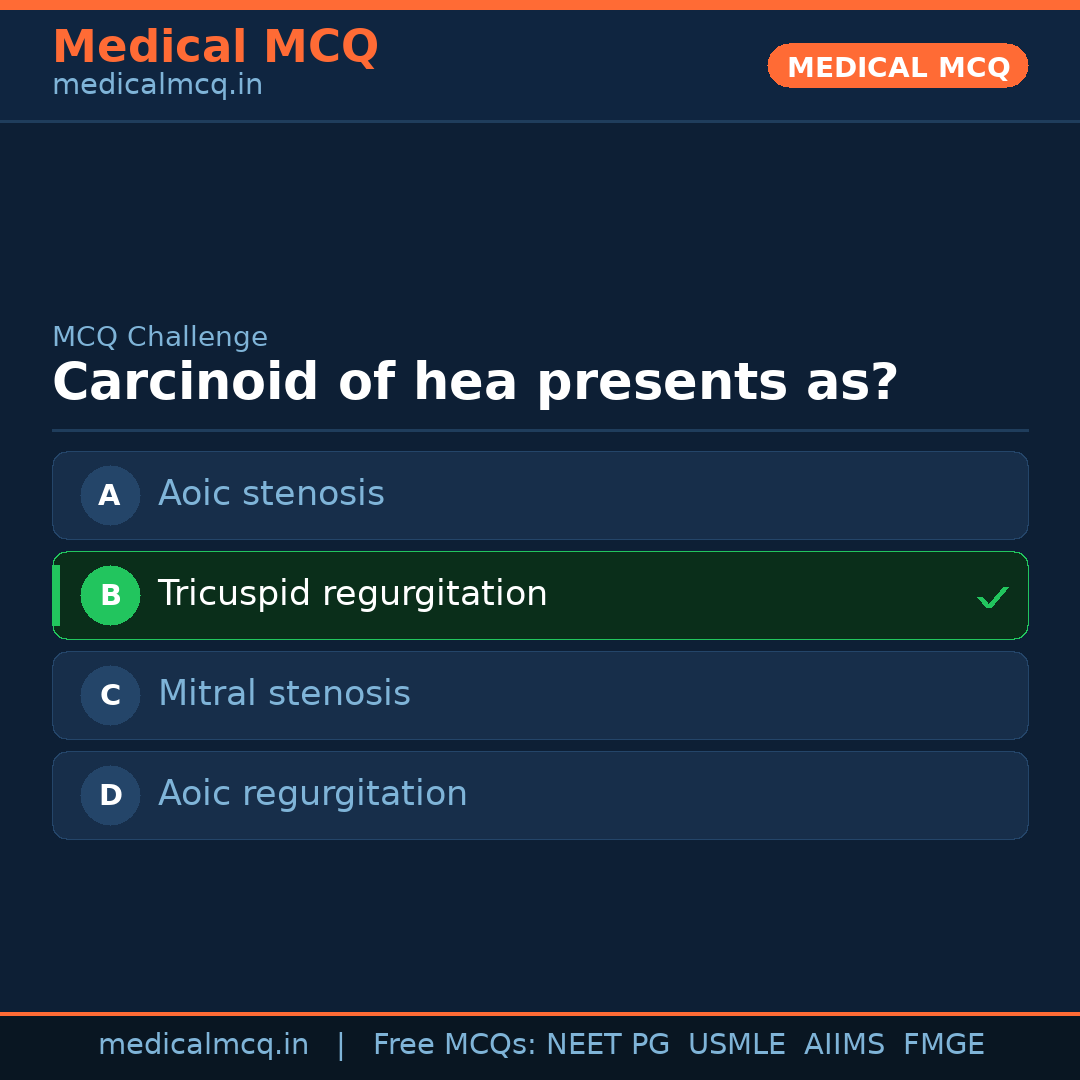
Task: Collapse the highlighted option B panel
Action: (540, 595)
